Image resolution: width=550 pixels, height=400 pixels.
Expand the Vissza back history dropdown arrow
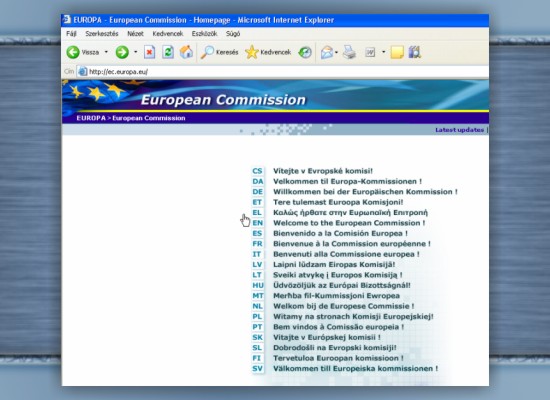[x=106, y=52]
